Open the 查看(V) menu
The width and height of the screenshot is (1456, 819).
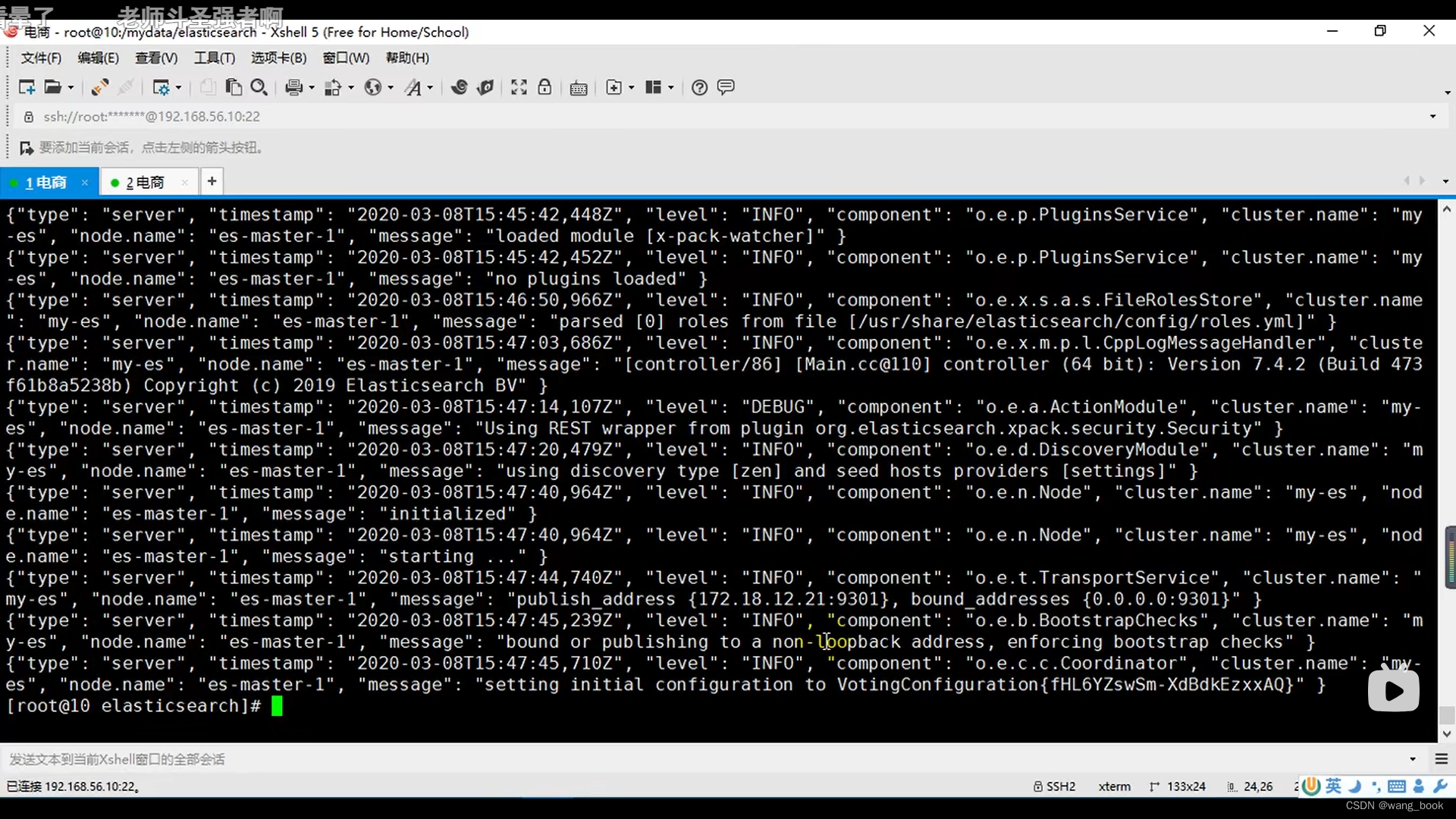[x=156, y=58]
